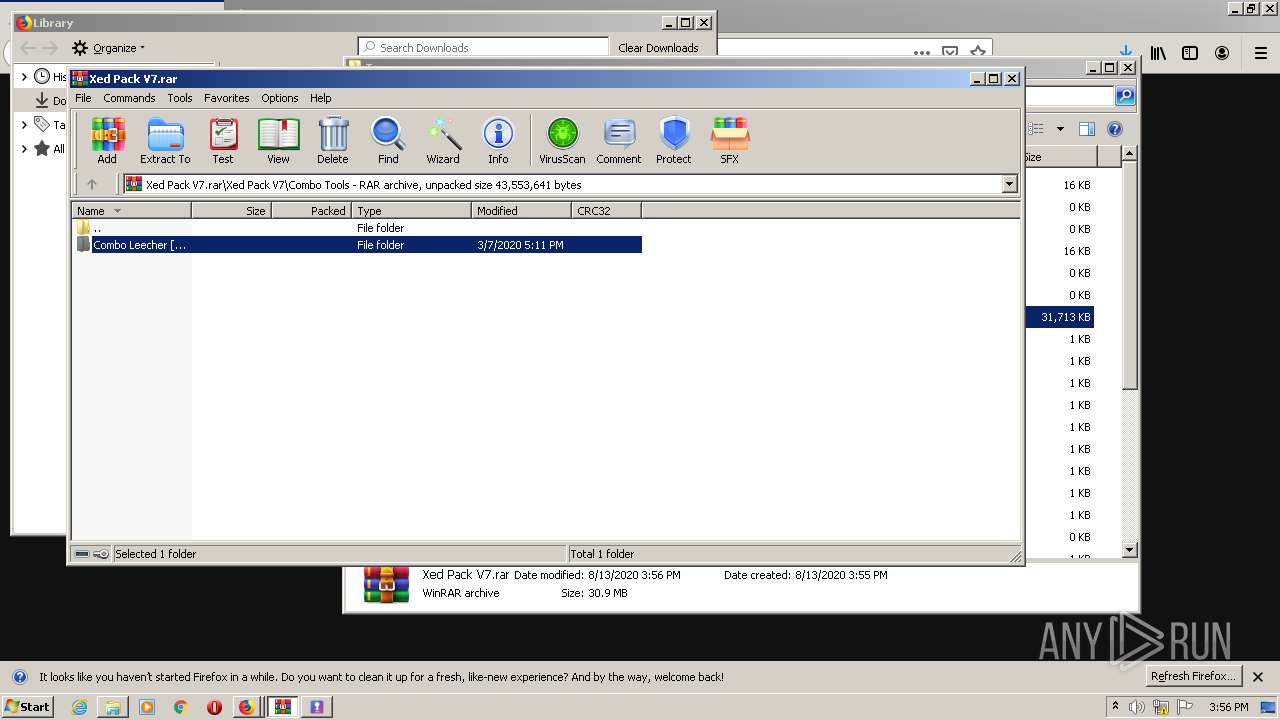Show archive Info icon
The width and height of the screenshot is (1280, 720).
pos(498,141)
